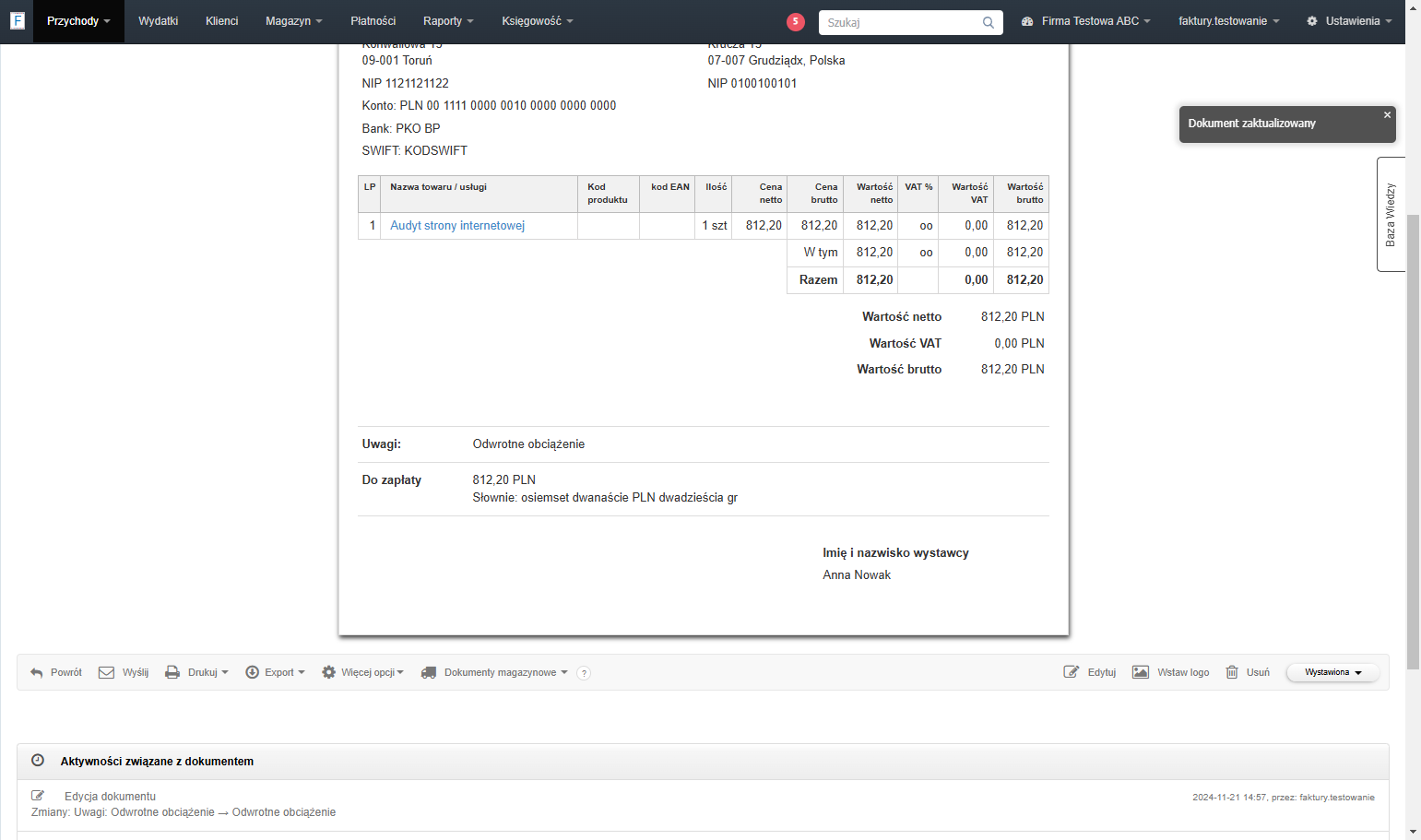Close the Dokument zaktualizowany notification
This screenshot has width=1421, height=840.
pos(1387,115)
